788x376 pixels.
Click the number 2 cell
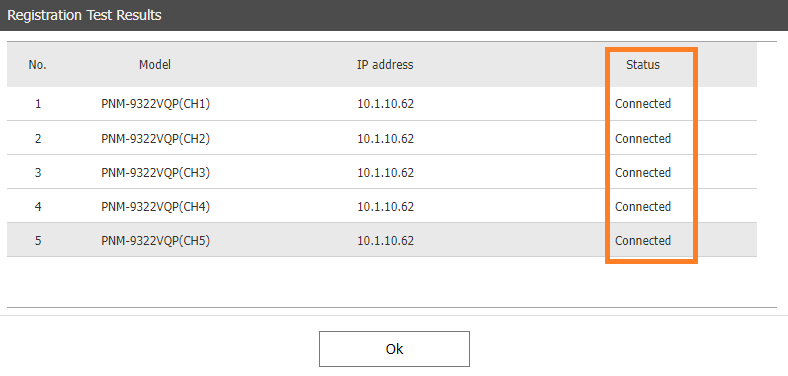38,138
